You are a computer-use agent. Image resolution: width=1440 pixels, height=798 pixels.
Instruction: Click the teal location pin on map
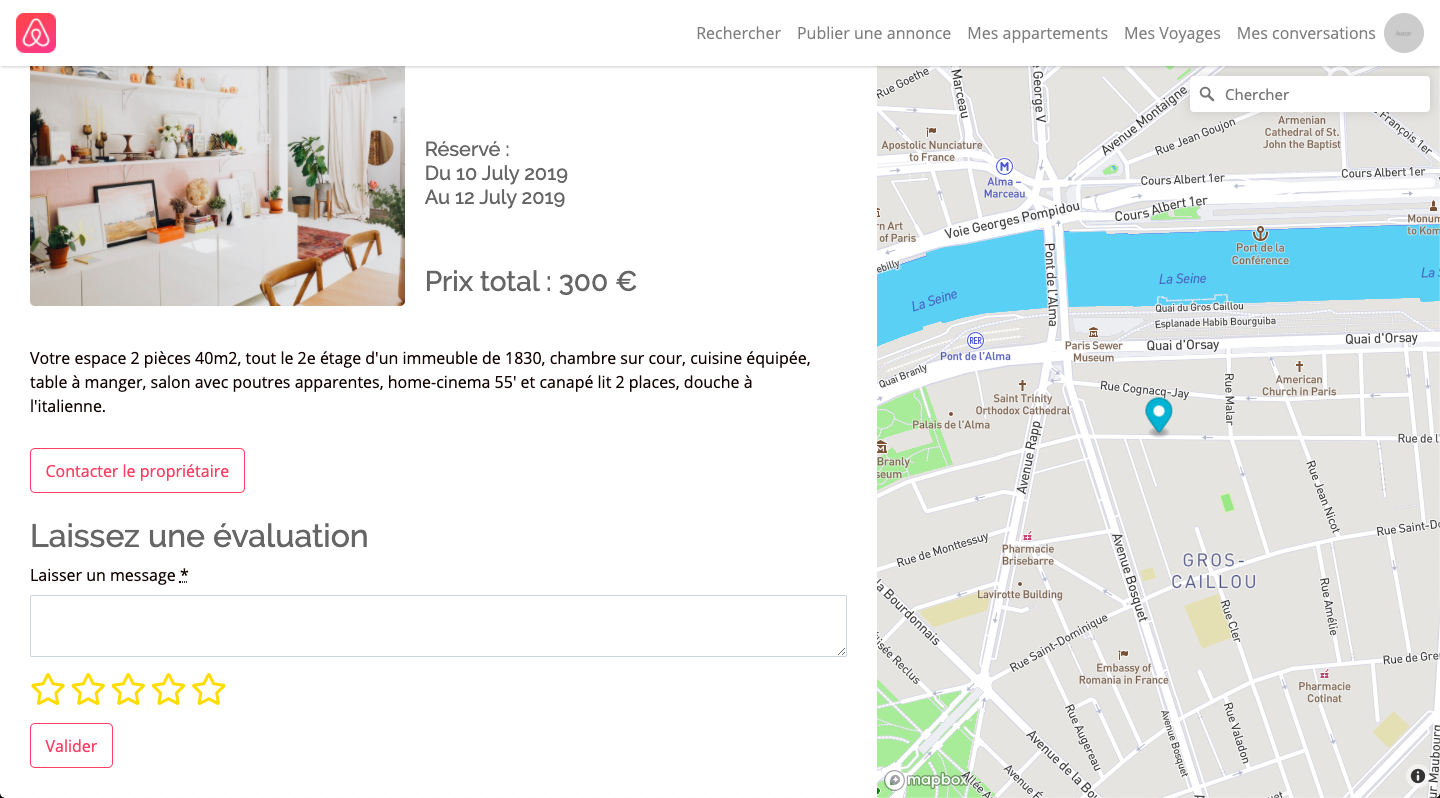[x=1158, y=415]
